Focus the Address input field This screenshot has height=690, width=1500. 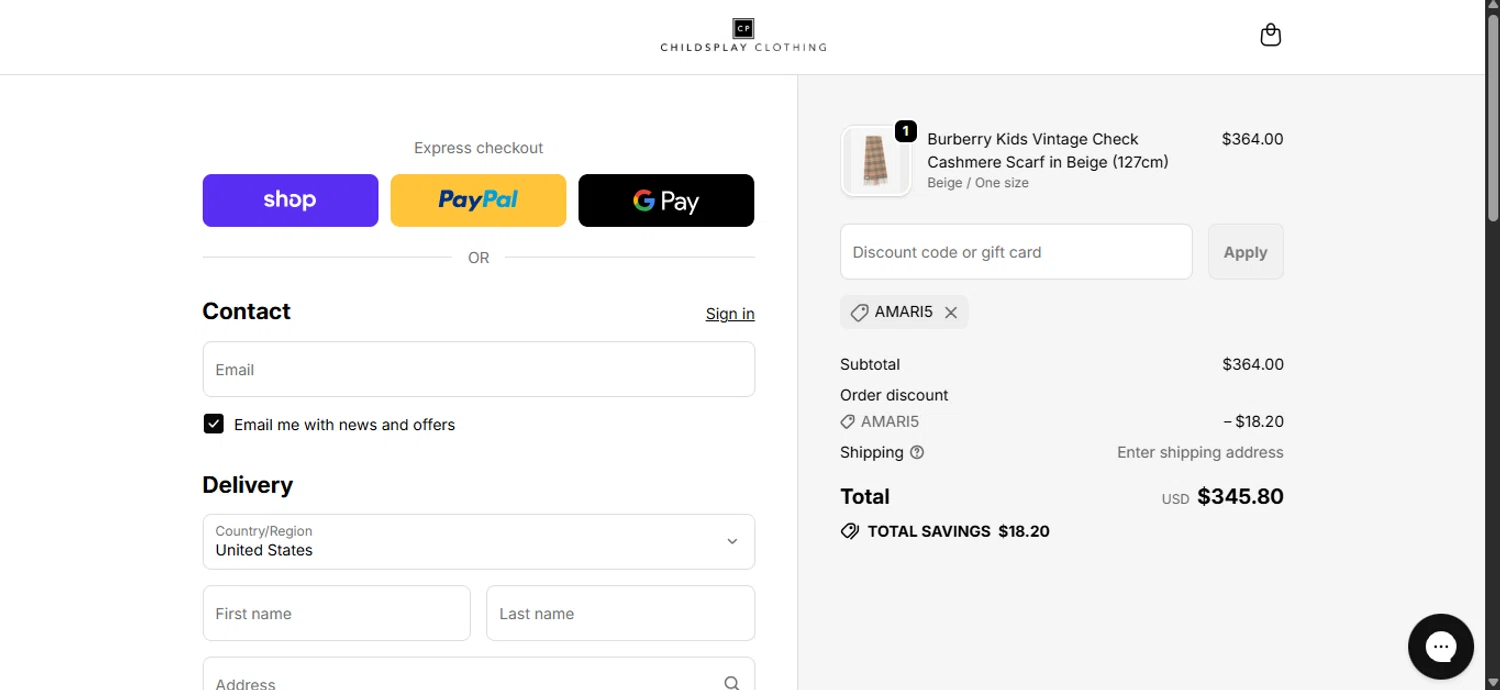(x=478, y=675)
